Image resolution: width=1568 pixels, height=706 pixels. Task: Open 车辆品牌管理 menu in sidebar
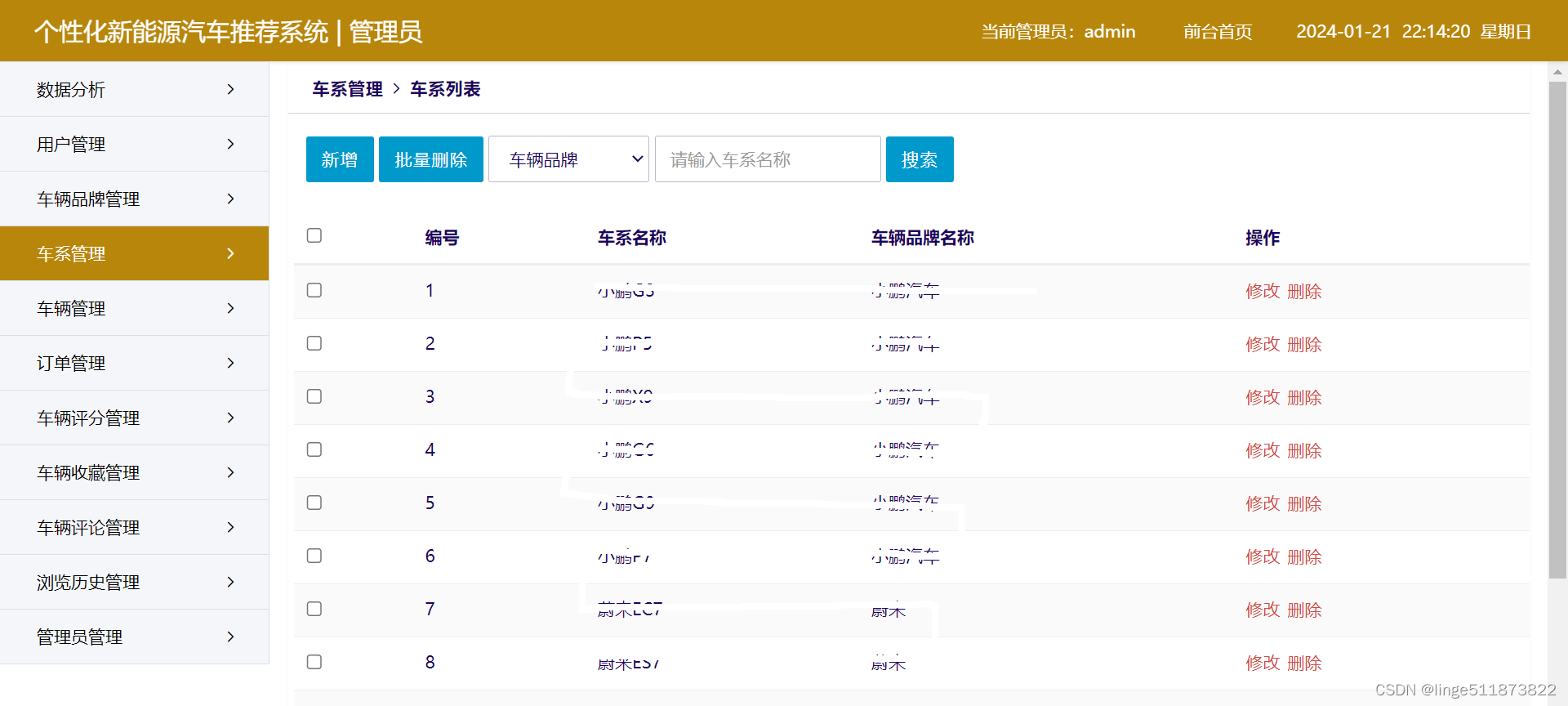point(134,199)
